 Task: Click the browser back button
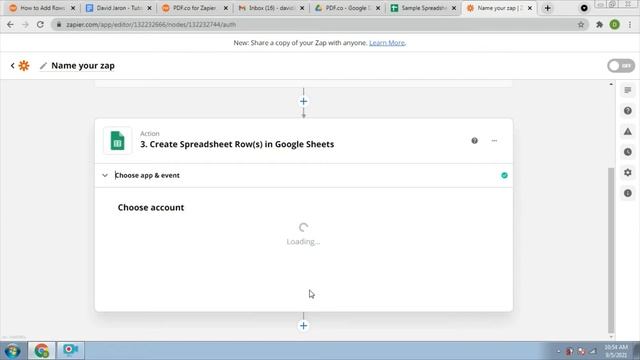tap(10, 25)
